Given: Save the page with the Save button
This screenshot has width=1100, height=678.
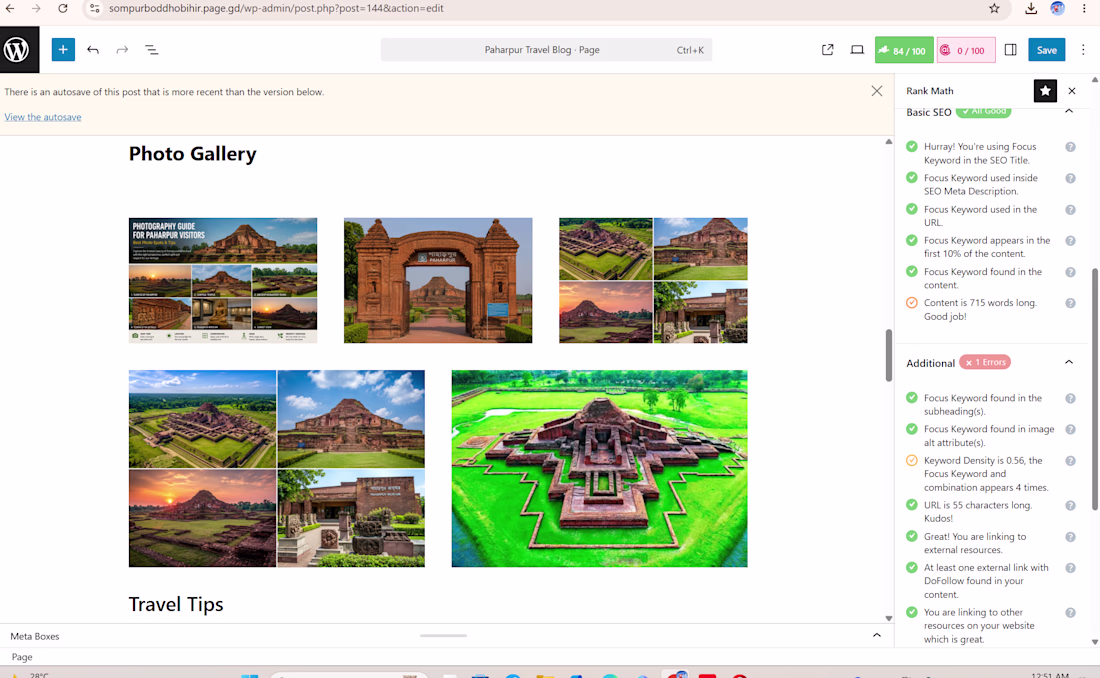Looking at the screenshot, I should pyautogui.click(x=1047, y=50).
